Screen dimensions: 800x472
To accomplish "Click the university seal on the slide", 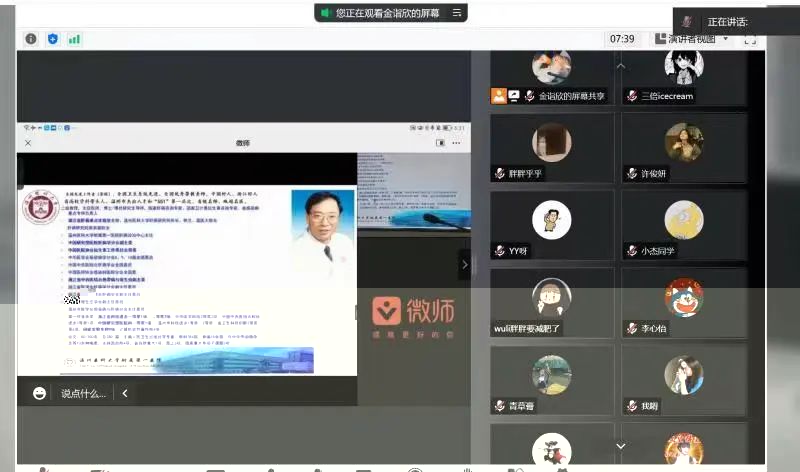I will (40, 206).
